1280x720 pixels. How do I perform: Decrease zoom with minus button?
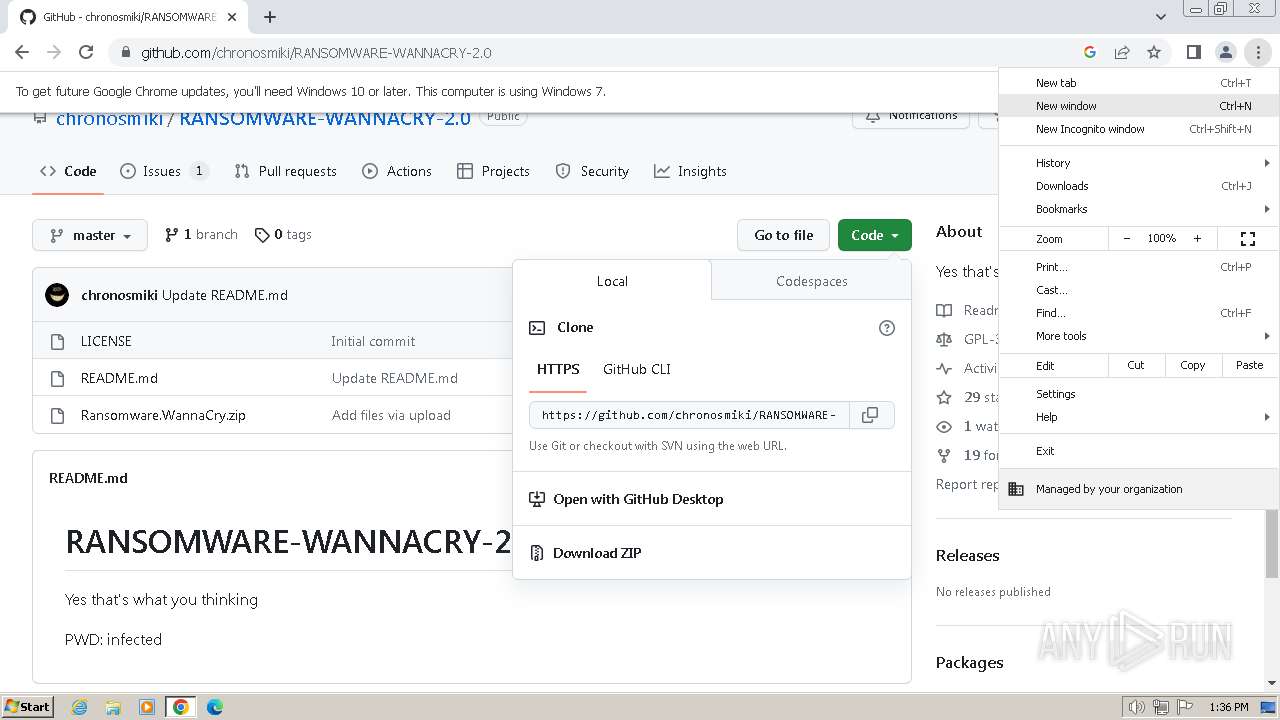(x=1127, y=238)
